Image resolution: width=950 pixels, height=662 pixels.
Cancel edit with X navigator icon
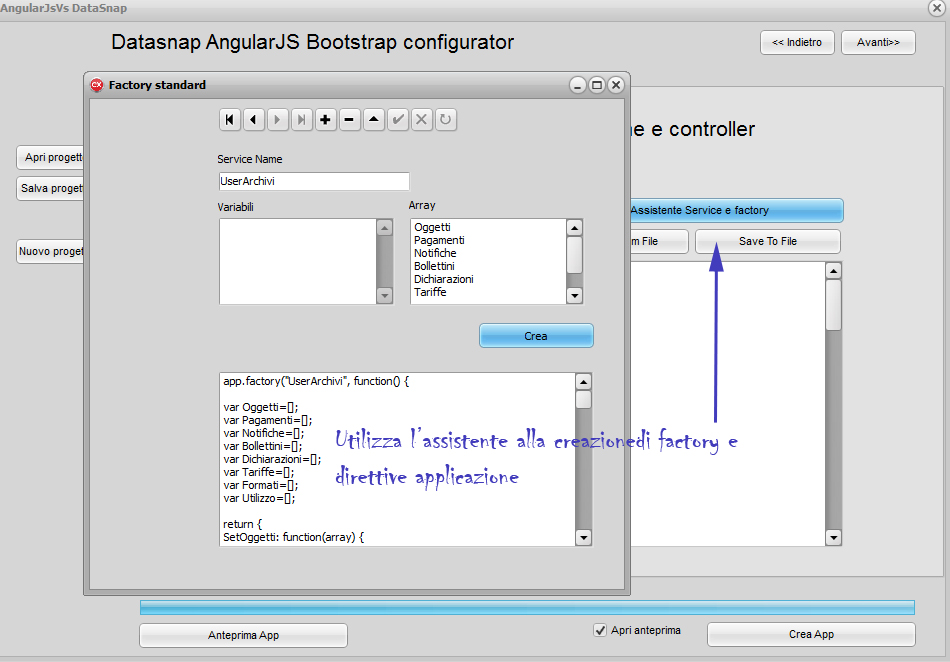422,120
